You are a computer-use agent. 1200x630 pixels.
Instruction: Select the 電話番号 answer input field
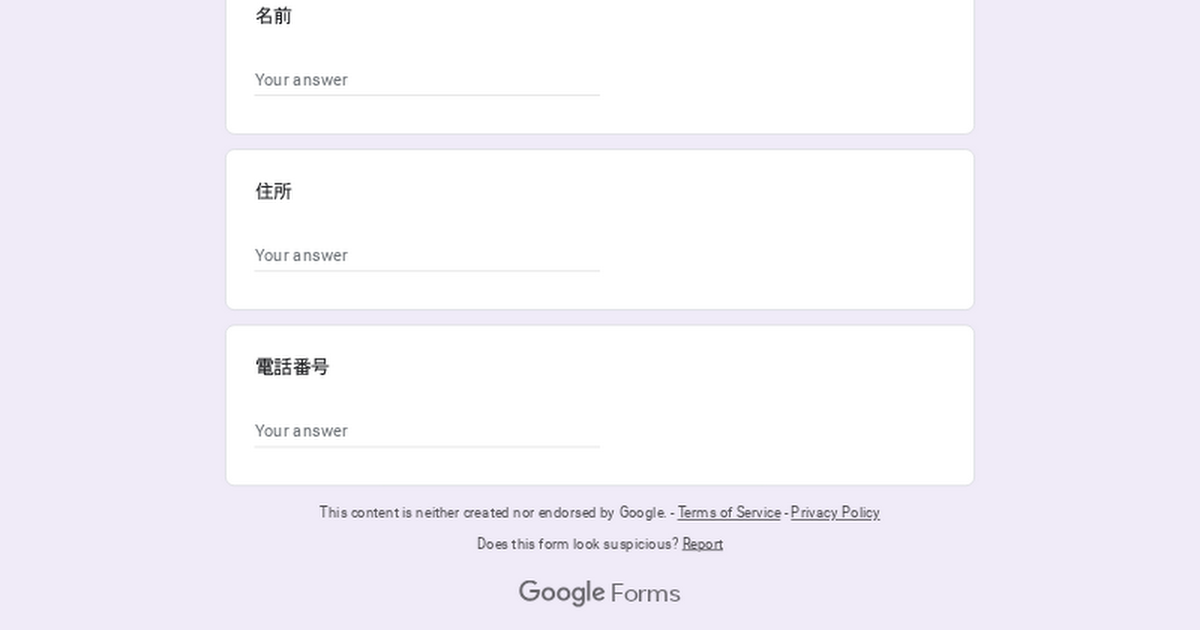[427, 431]
